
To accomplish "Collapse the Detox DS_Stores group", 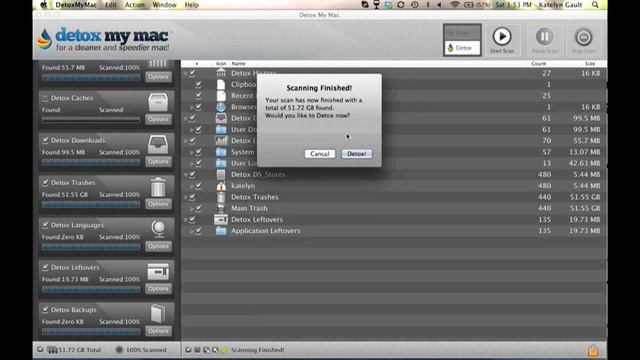I will [x=186, y=175].
